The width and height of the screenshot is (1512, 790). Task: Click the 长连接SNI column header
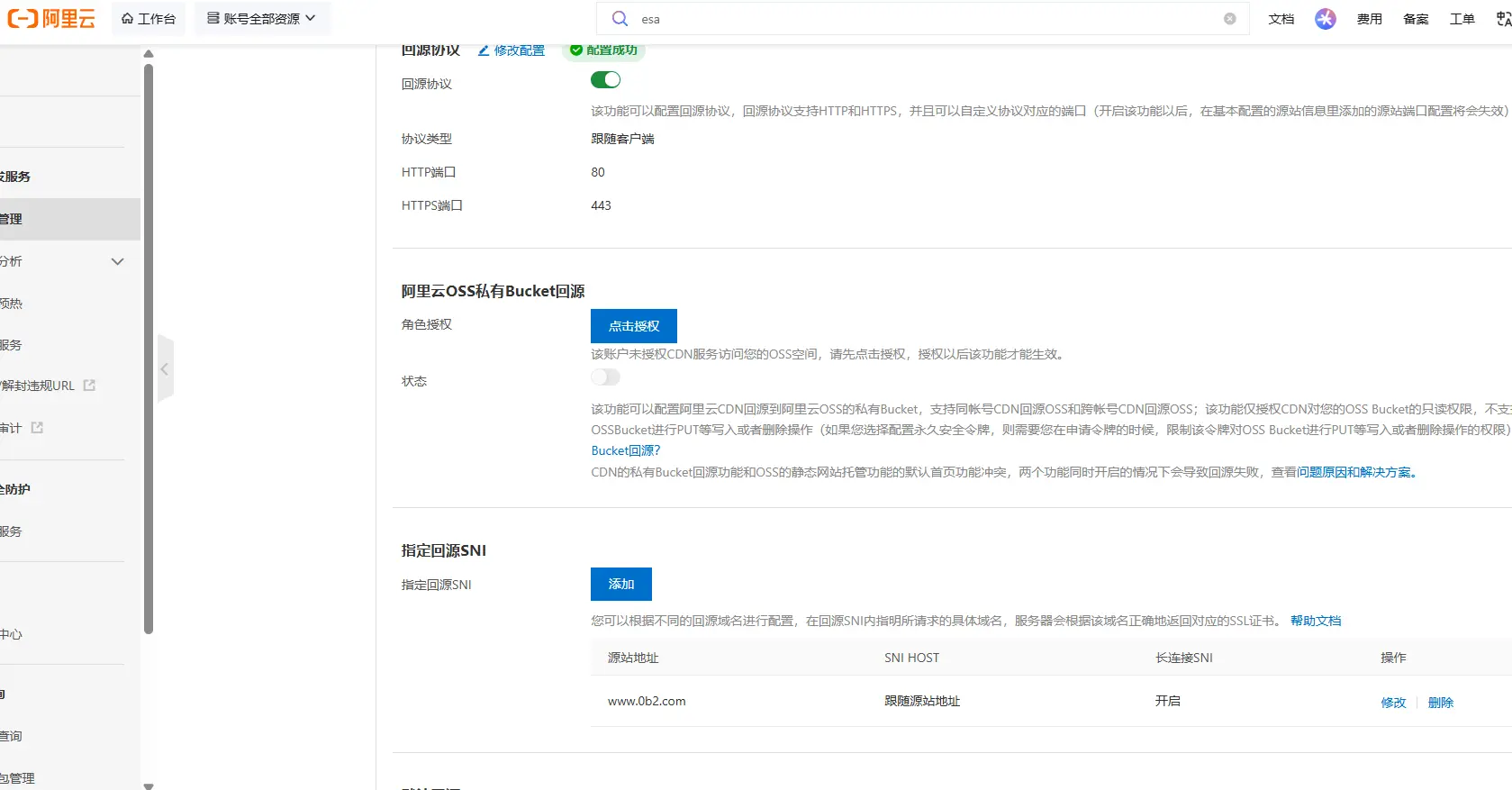coord(1184,658)
